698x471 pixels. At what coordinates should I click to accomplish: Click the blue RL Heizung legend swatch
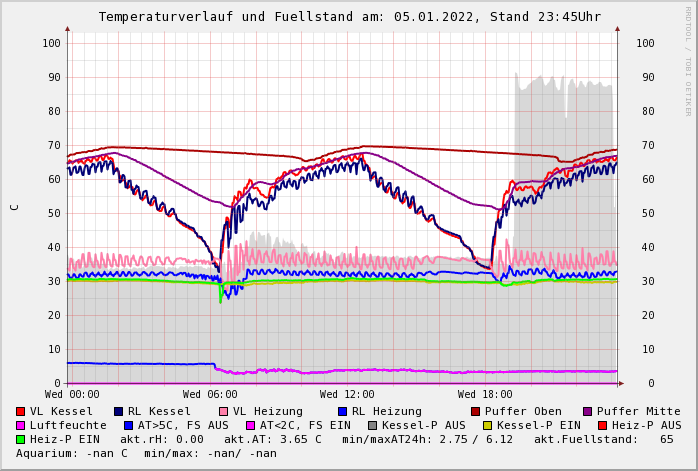point(341,411)
